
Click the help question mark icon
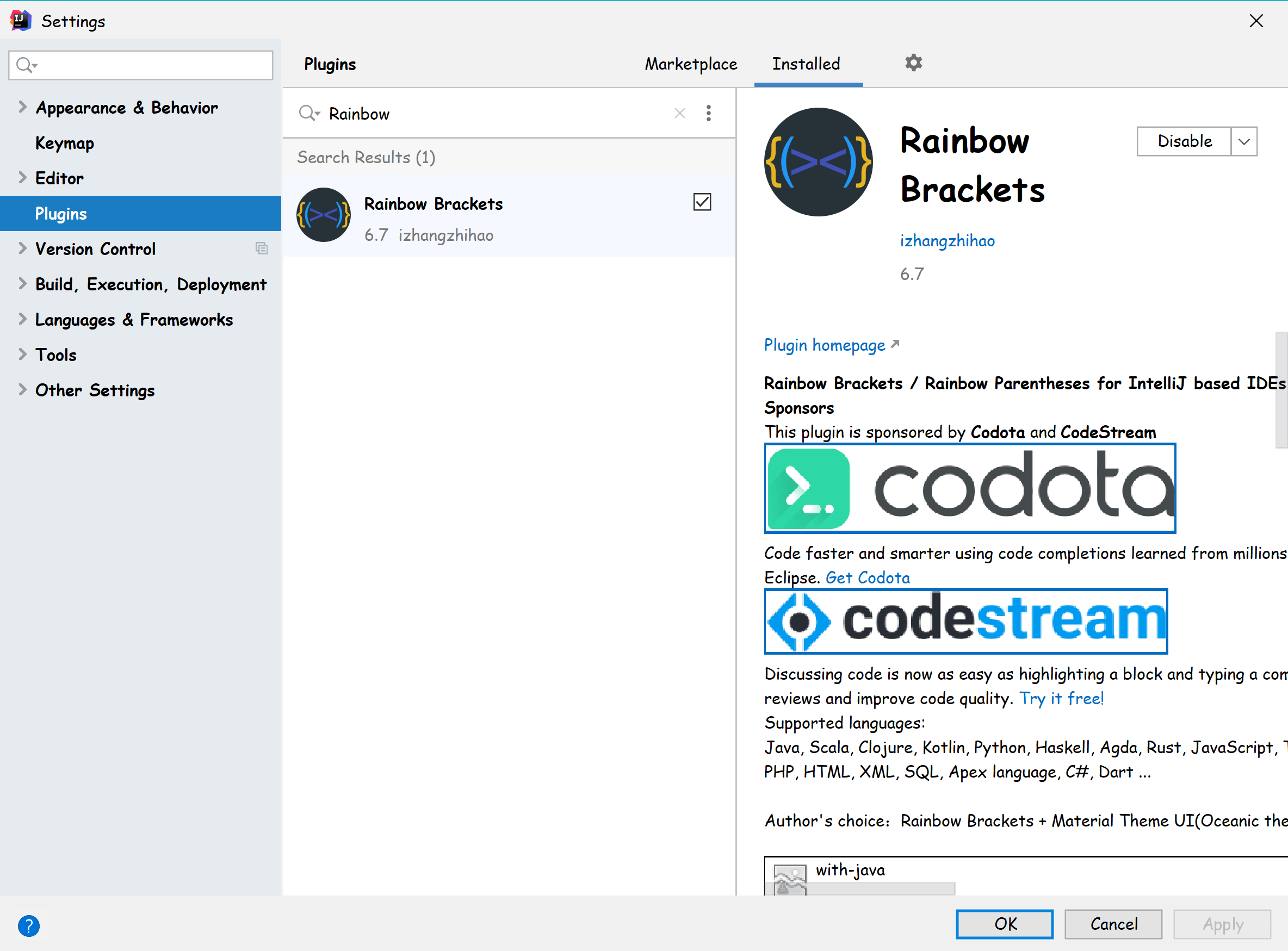click(29, 925)
